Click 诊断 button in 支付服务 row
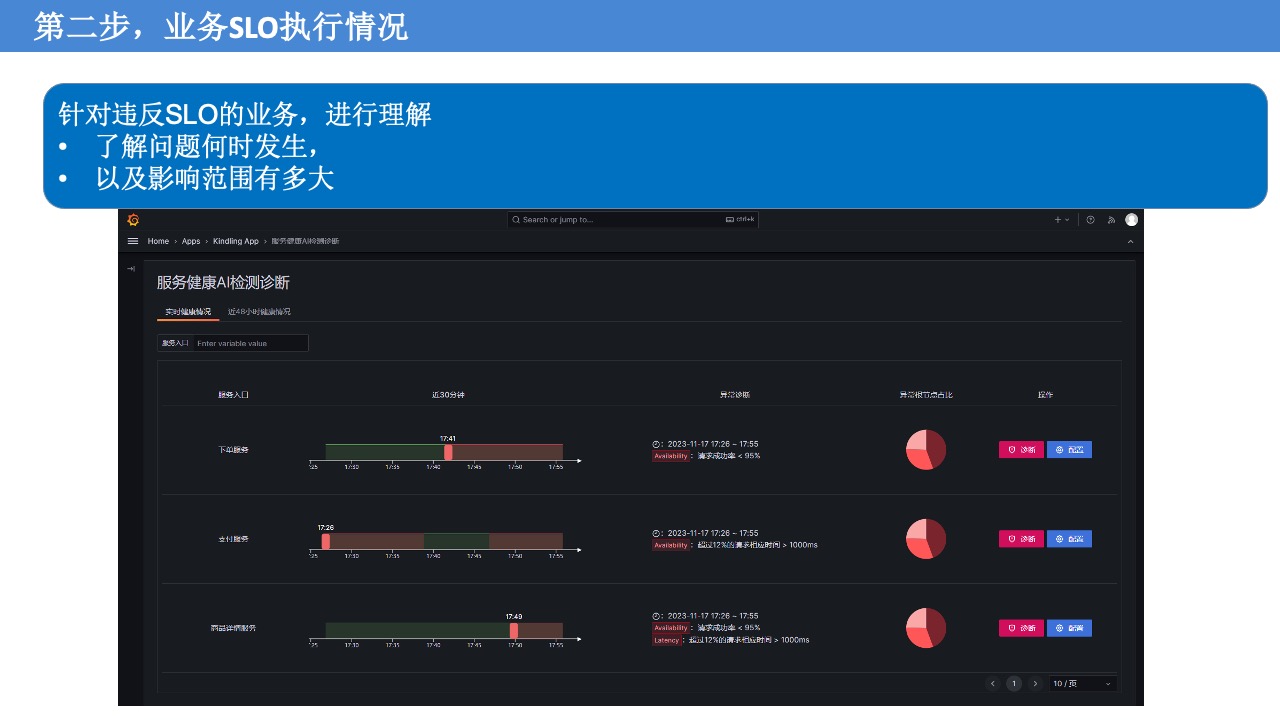The height and width of the screenshot is (720, 1280). 1021,539
